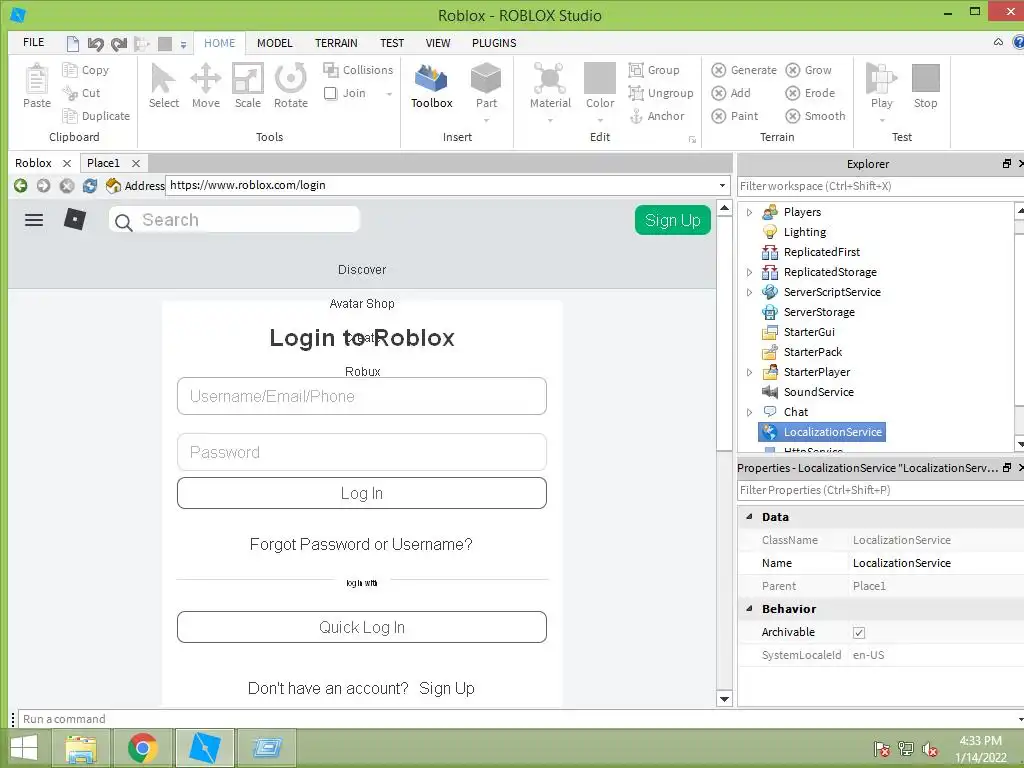This screenshot has height=768, width=1024.
Task: Open the hamburger menu on Roblox page
Action: 34,220
